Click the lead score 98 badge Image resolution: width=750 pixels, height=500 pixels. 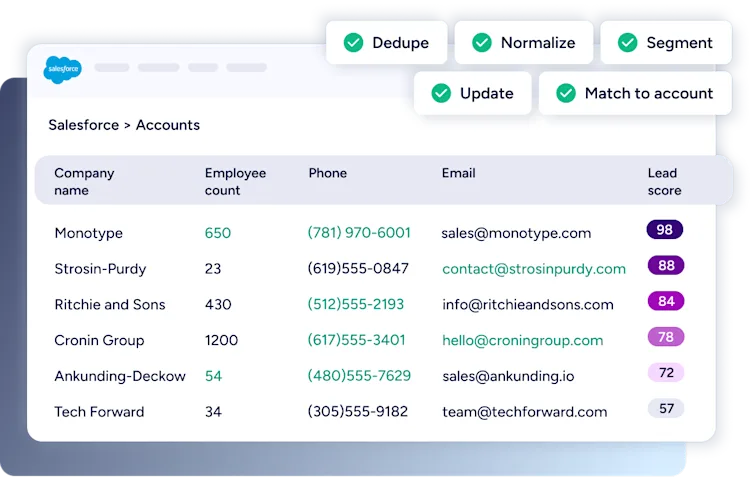click(x=665, y=230)
